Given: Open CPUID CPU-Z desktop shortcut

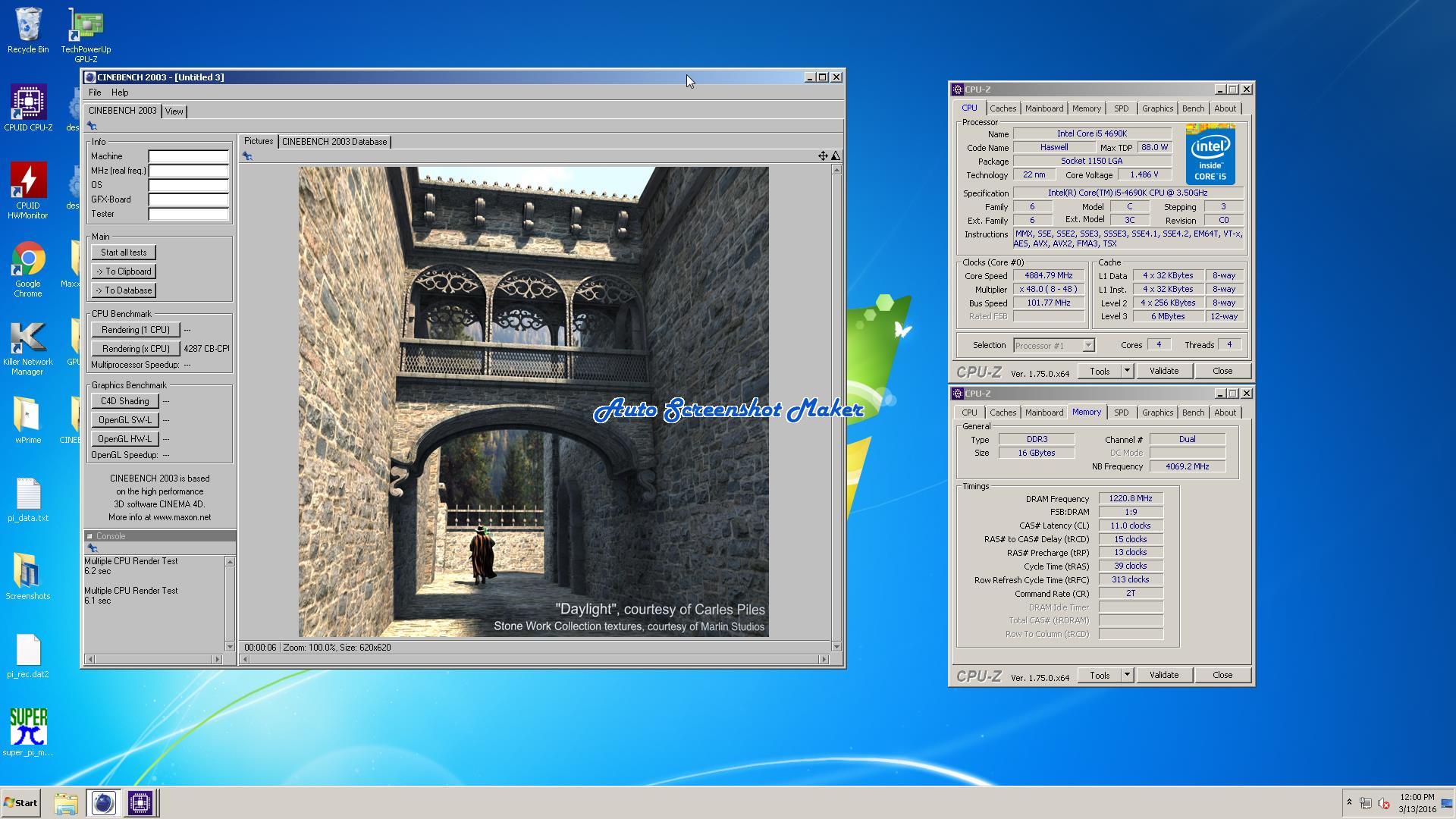Looking at the screenshot, I should pyautogui.click(x=28, y=108).
